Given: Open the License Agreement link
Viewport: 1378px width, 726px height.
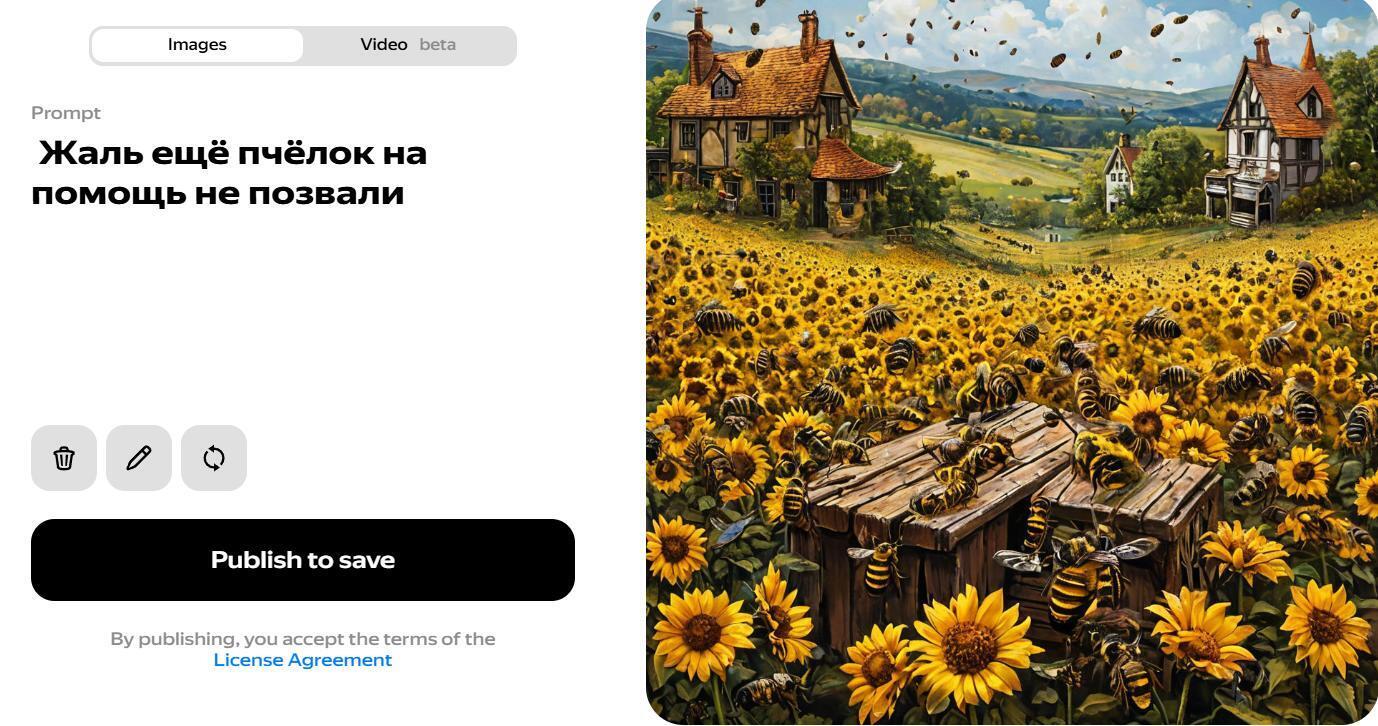Looking at the screenshot, I should pos(303,660).
